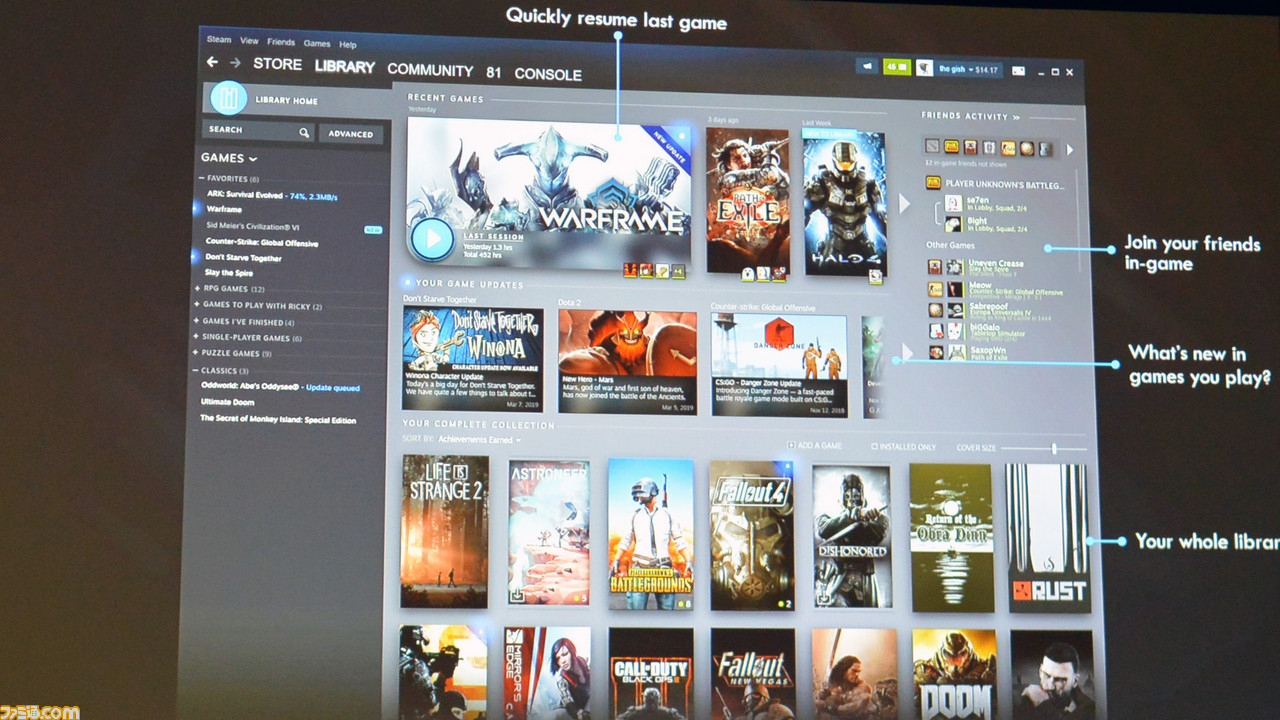
Task: Click the Advanced search button
Action: (x=351, y=133)
